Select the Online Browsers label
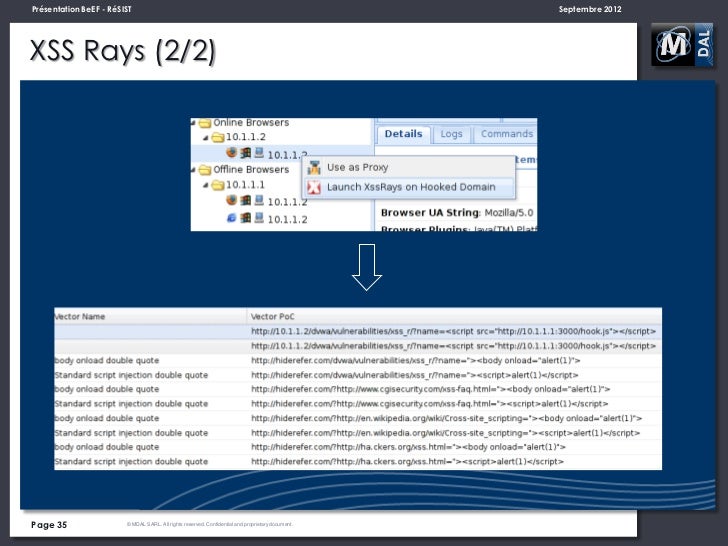The height and width of the screenshot is (546, 728). (x=251, y=123)
